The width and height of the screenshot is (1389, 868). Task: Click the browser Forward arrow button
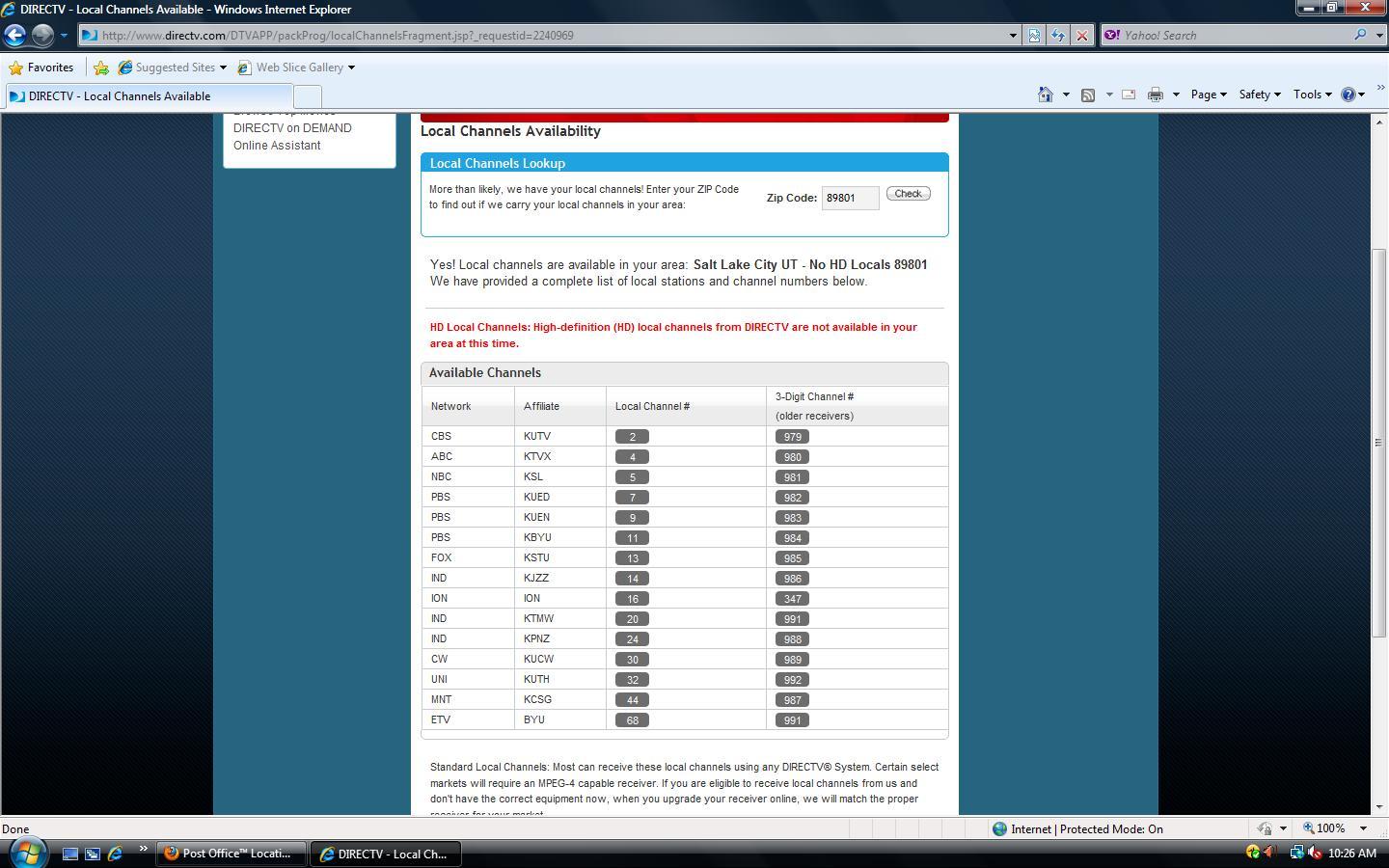(x=42, y=36)
